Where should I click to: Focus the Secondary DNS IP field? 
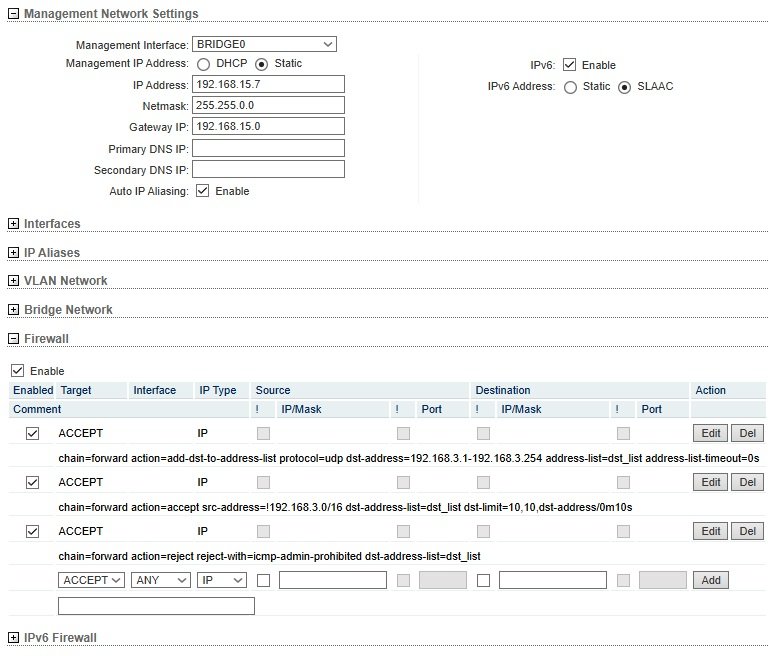(x=268, y=169)
